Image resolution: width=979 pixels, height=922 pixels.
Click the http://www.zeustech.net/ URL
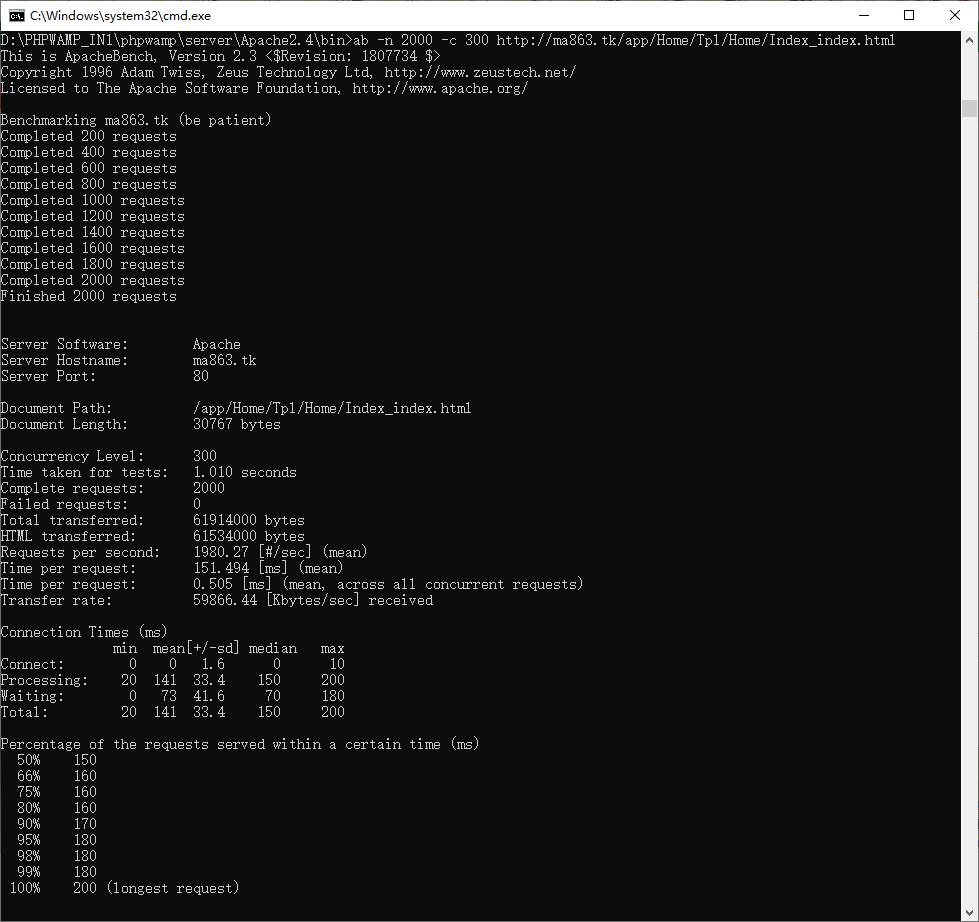coord(480,72)
